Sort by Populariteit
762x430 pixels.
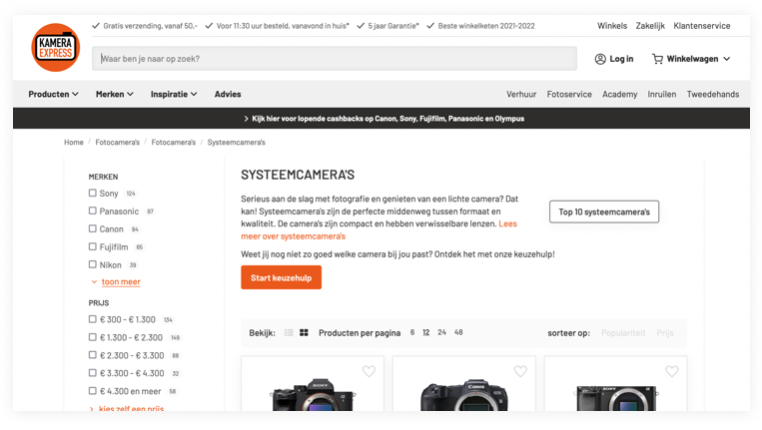point(623,333)
